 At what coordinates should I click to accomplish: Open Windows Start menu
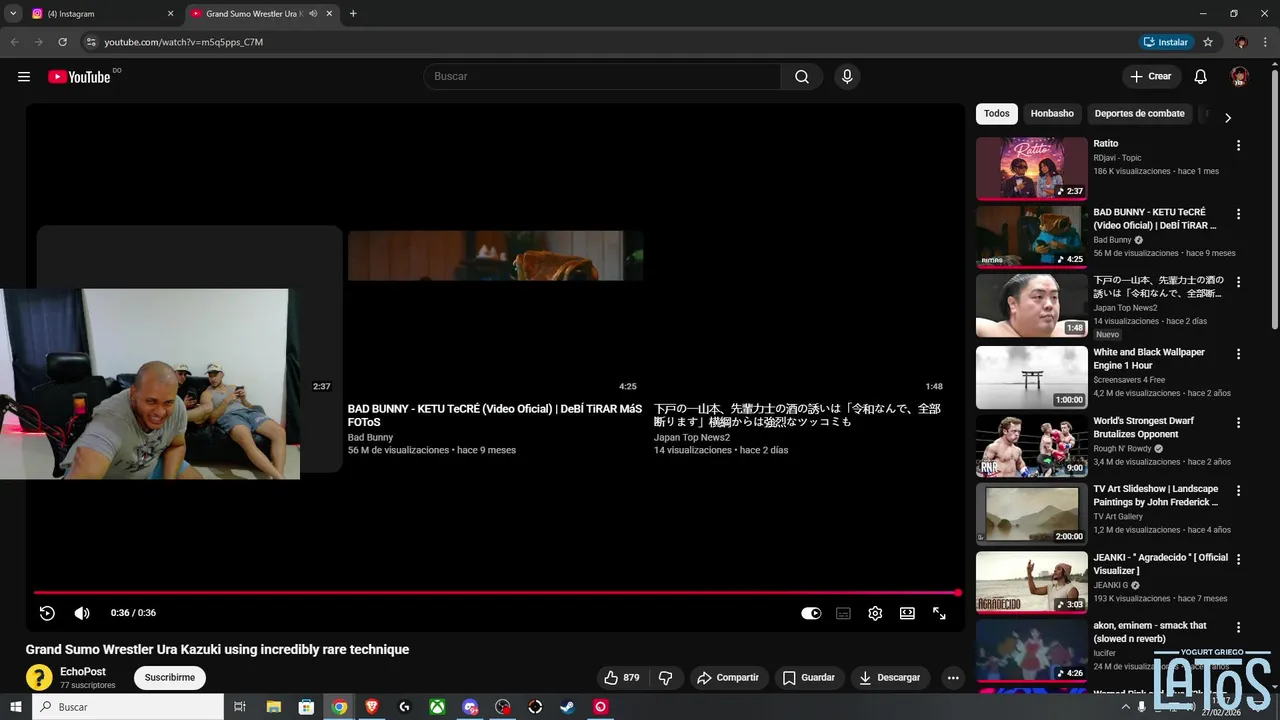(15, 707)
